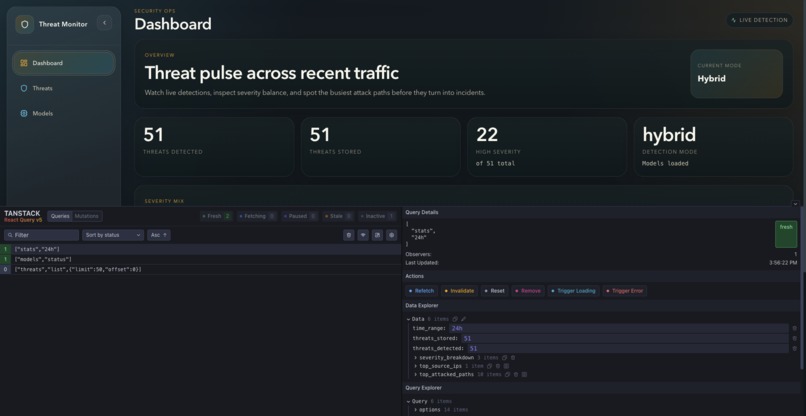Expand the severity_breakdown node
The height and width of the screenshot is (416, 806).
click(x=415, y=358)
